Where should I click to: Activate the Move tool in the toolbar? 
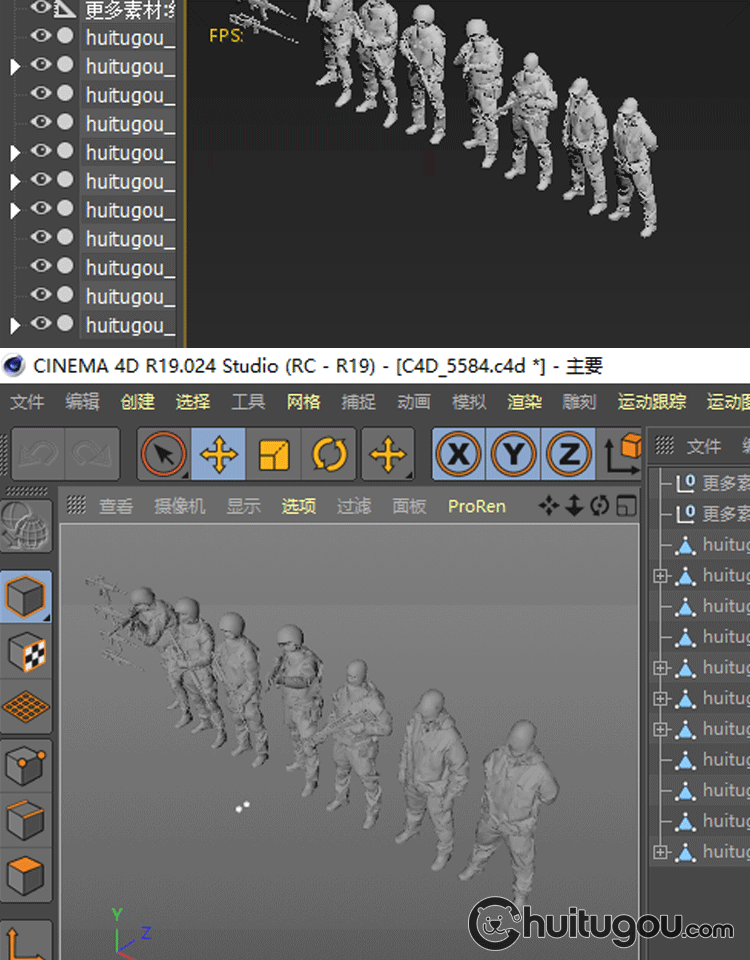(219, 455)
